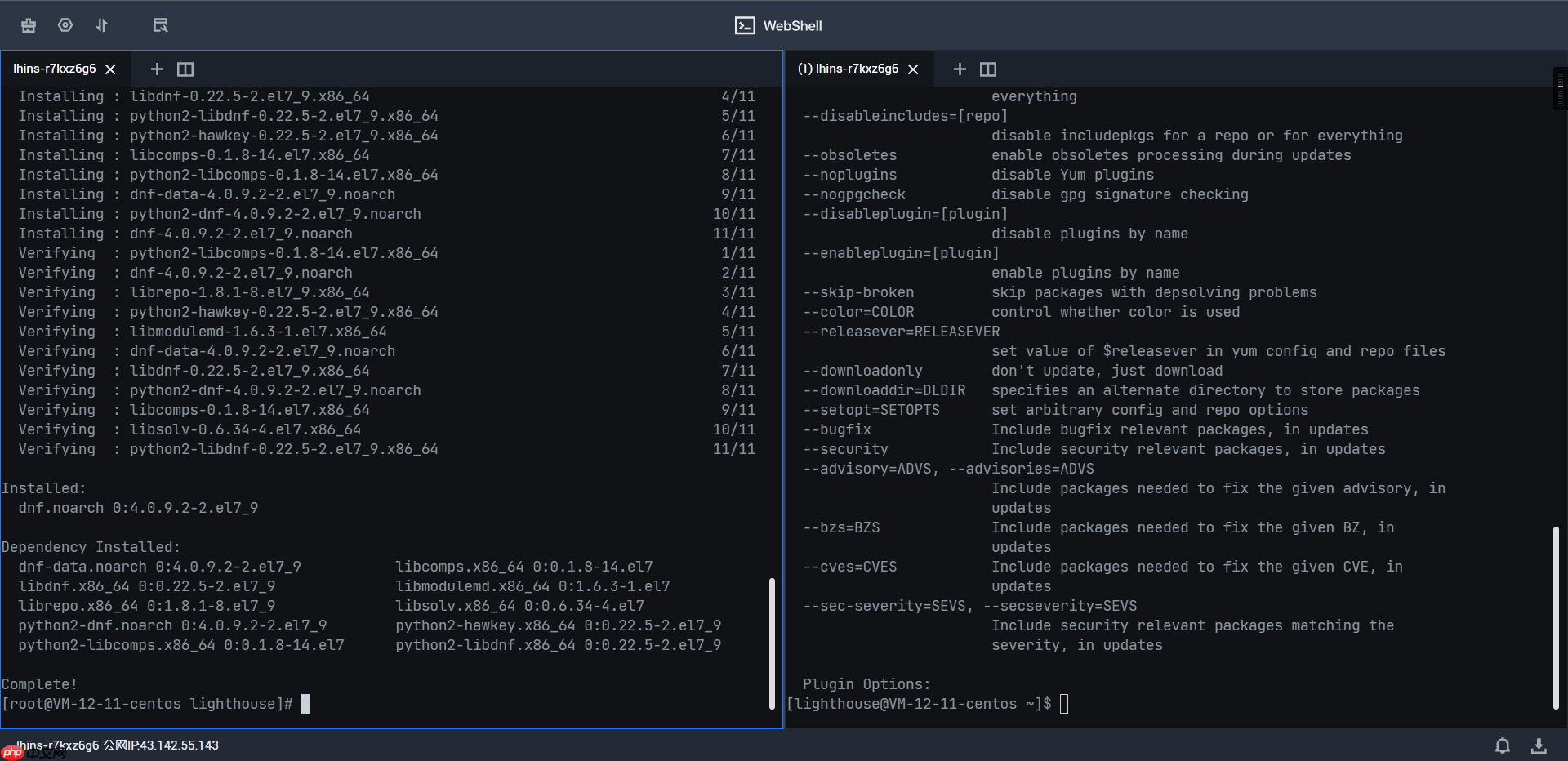Add a new tab in the right pane
The image size is (1568, 761).
click(960, 69)
